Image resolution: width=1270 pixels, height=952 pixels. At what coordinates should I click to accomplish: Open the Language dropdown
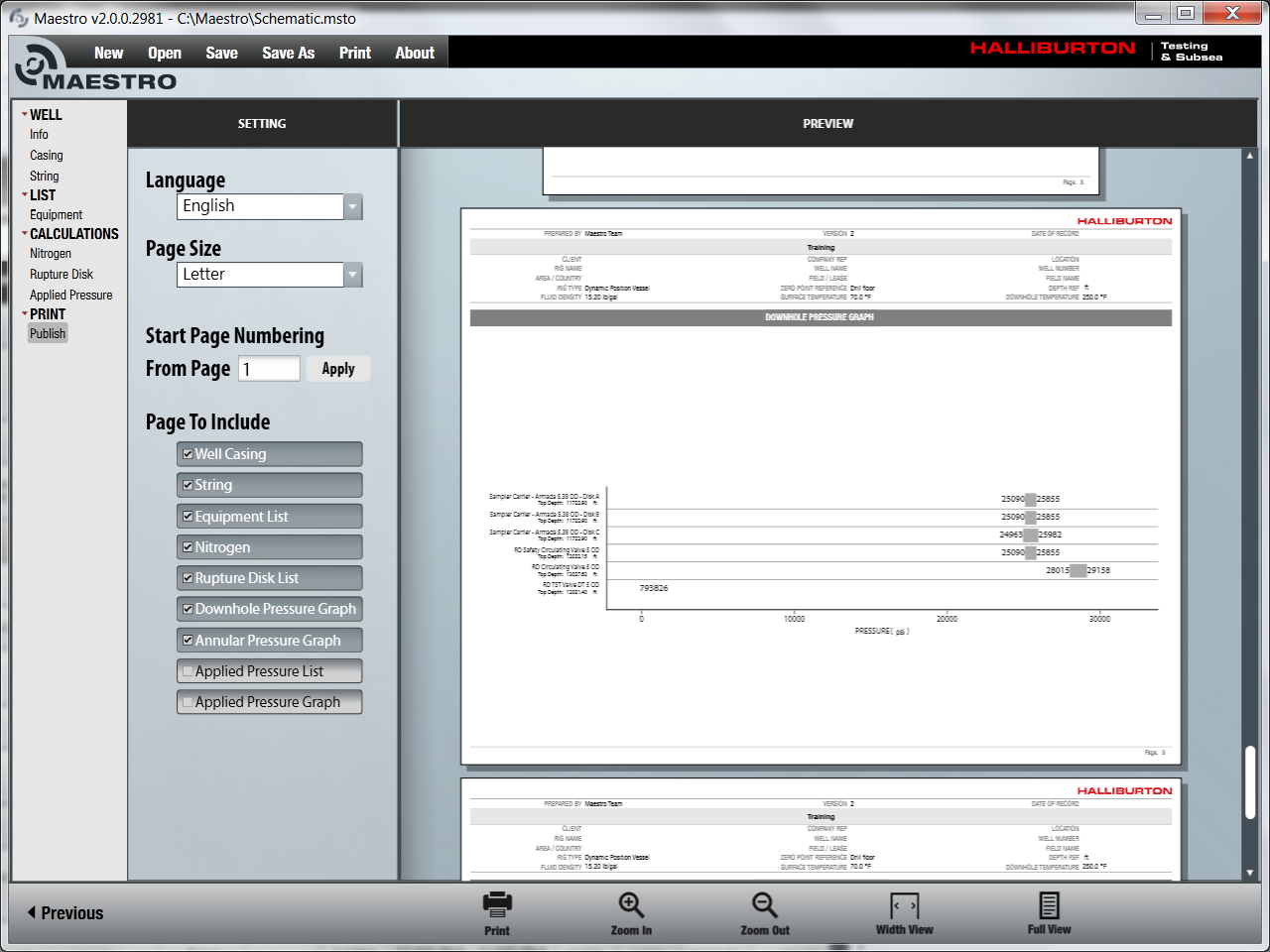click(352, 206)
